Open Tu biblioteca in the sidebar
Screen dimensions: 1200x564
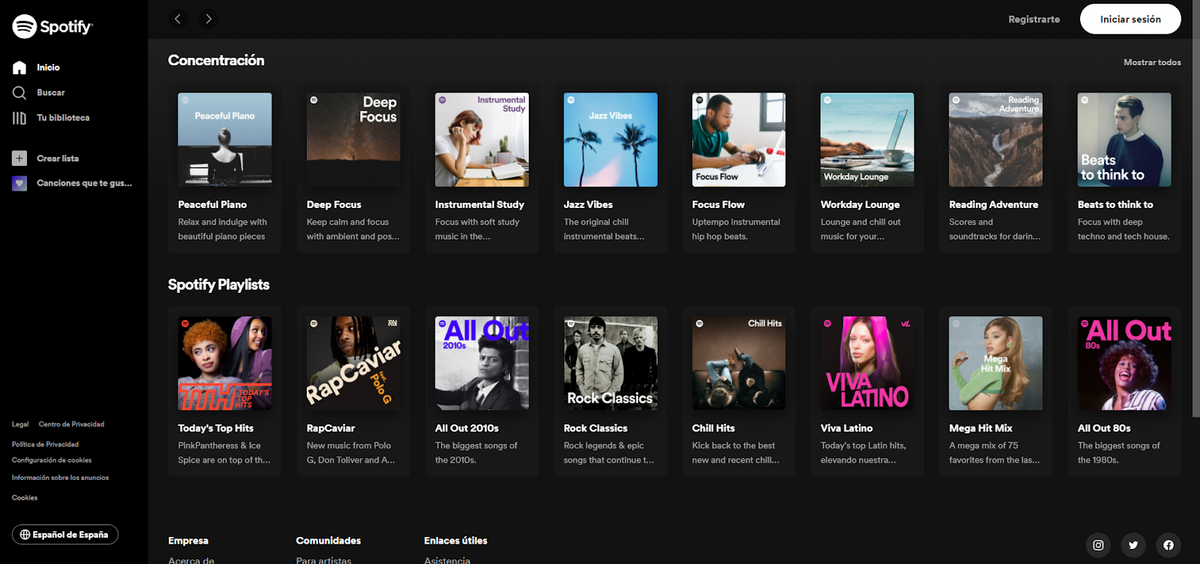[63, 118]
